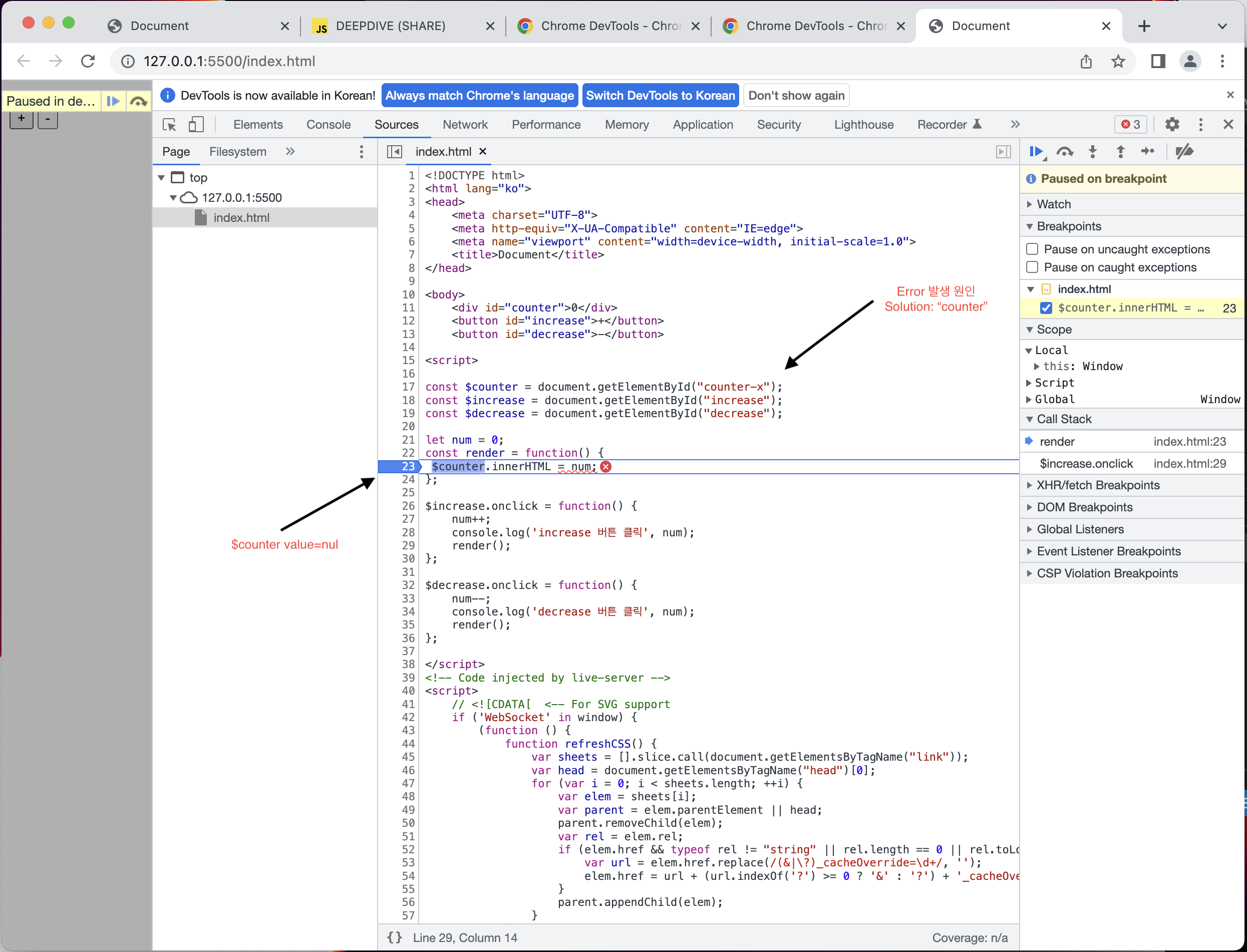The height and width of the screenshot is (952, 1247).
Task: Click the Step out of function icon
Action: (x=1120, y=151)
